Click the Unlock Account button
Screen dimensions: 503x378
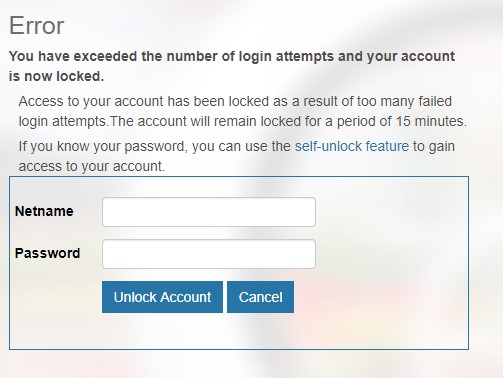point(162,297)
